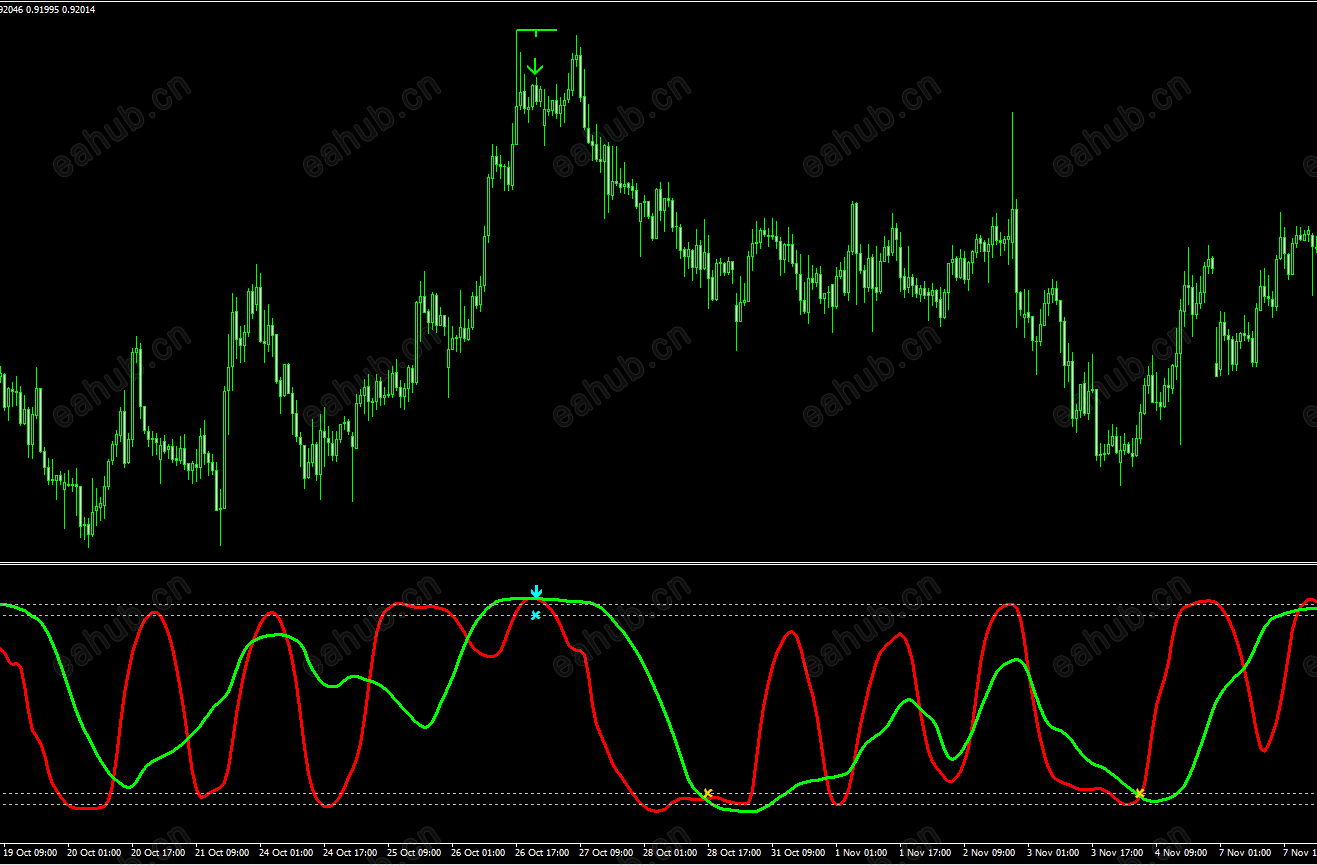Click the 21 Oct 09:00 time label
This screenshot has height=865, width=1317.
(222, 853)
